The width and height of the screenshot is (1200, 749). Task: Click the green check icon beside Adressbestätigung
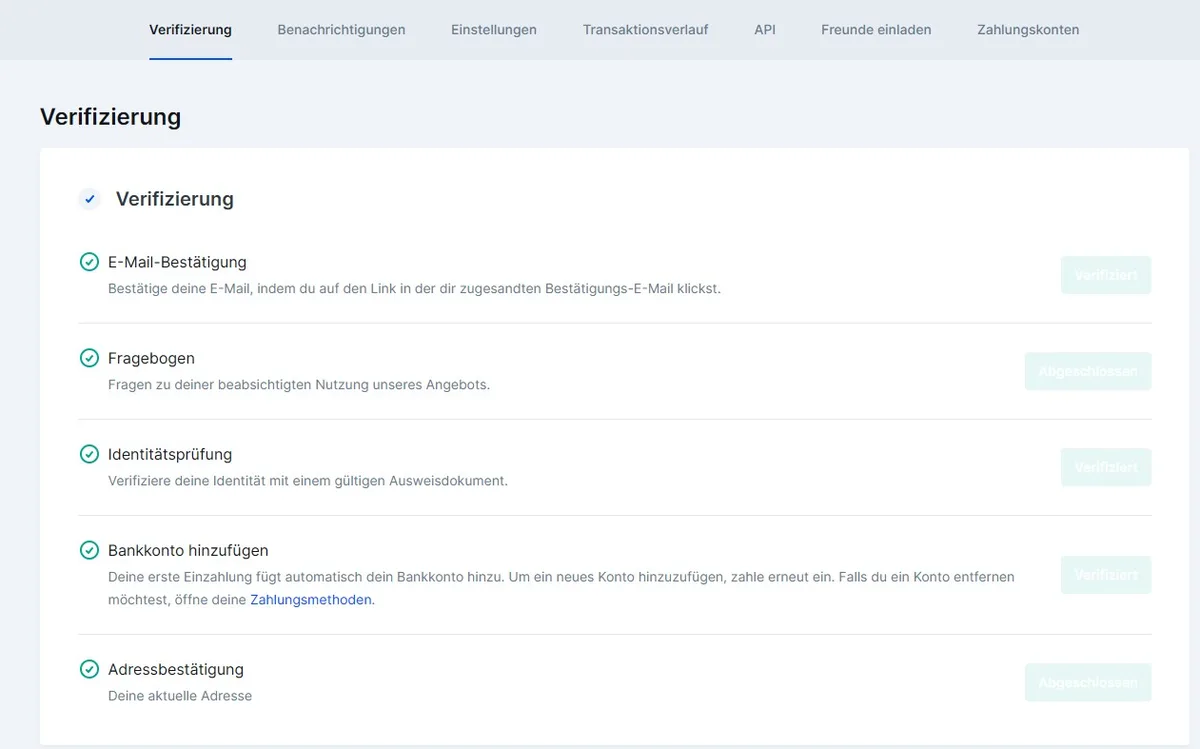(x=90, y=669)
